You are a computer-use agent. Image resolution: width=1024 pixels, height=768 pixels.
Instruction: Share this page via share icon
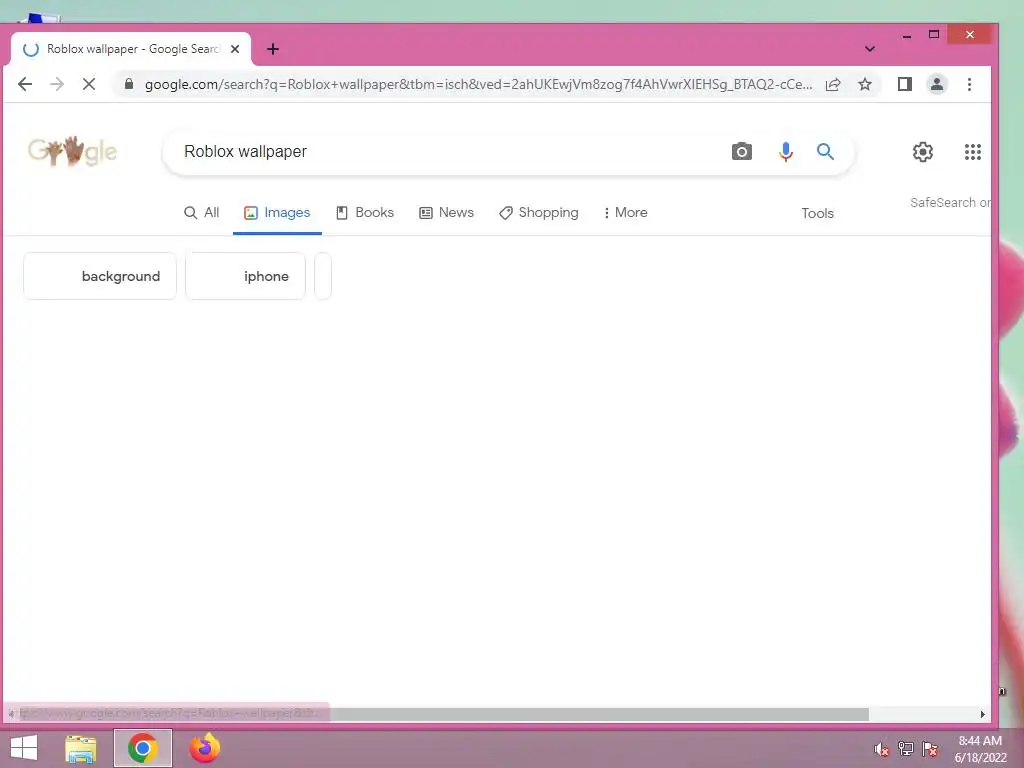833,84
